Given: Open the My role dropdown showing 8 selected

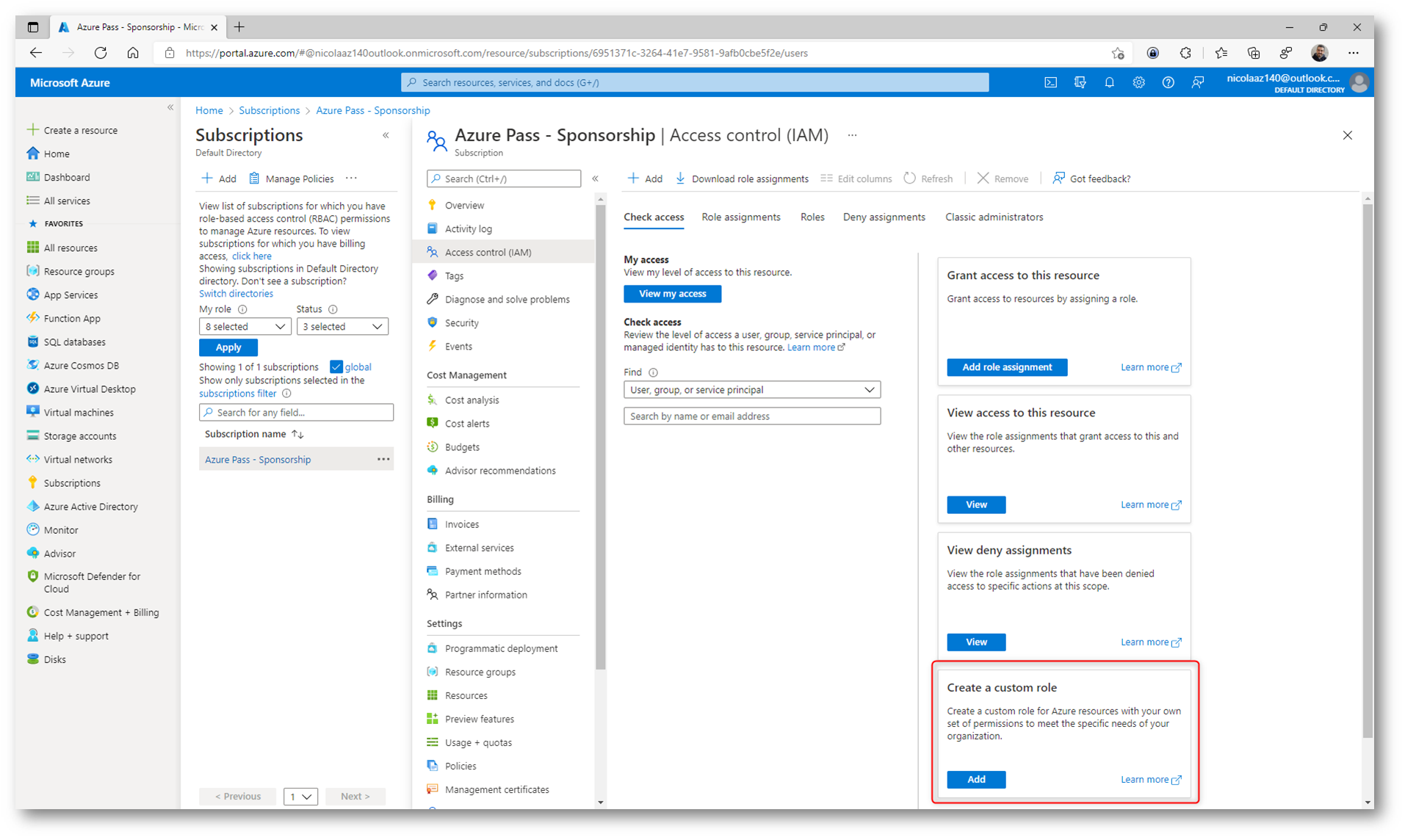Looking at the screenshot, I should [x=245, y=326].
